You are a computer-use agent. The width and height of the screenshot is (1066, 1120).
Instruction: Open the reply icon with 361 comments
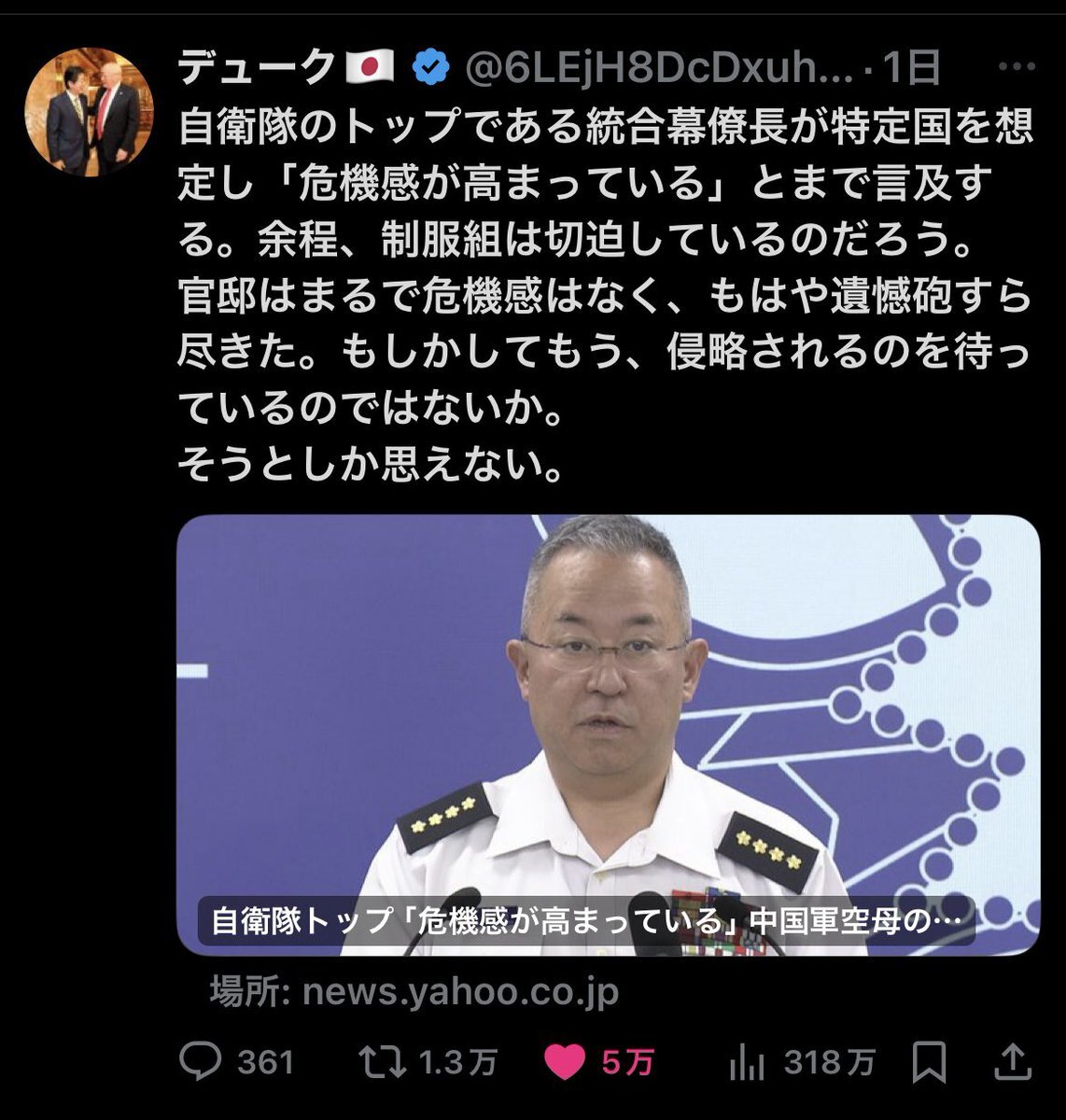200,1062
